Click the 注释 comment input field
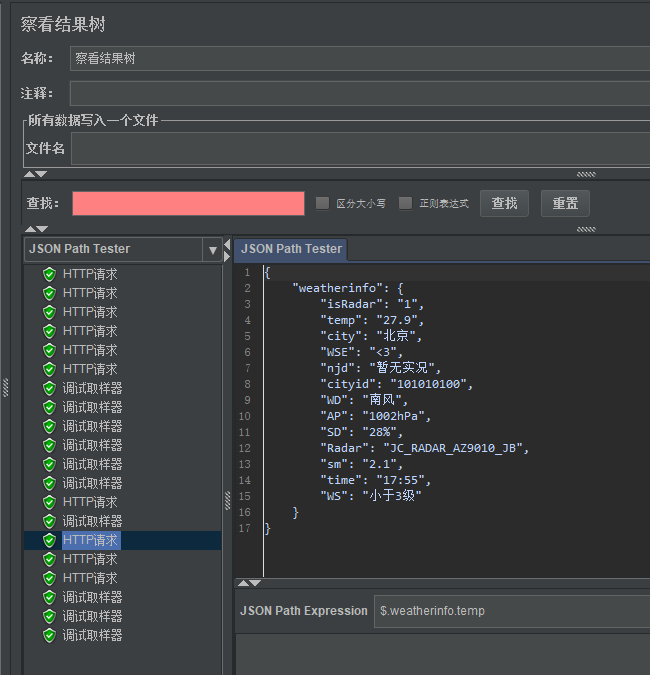 [x=360, y=93]
